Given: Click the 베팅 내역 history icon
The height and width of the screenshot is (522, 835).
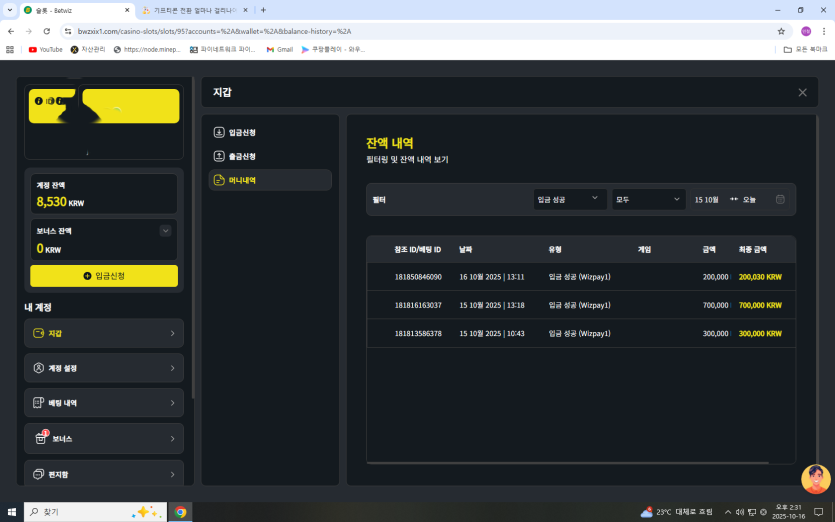Looking at the screenshot, I should 39,403.
